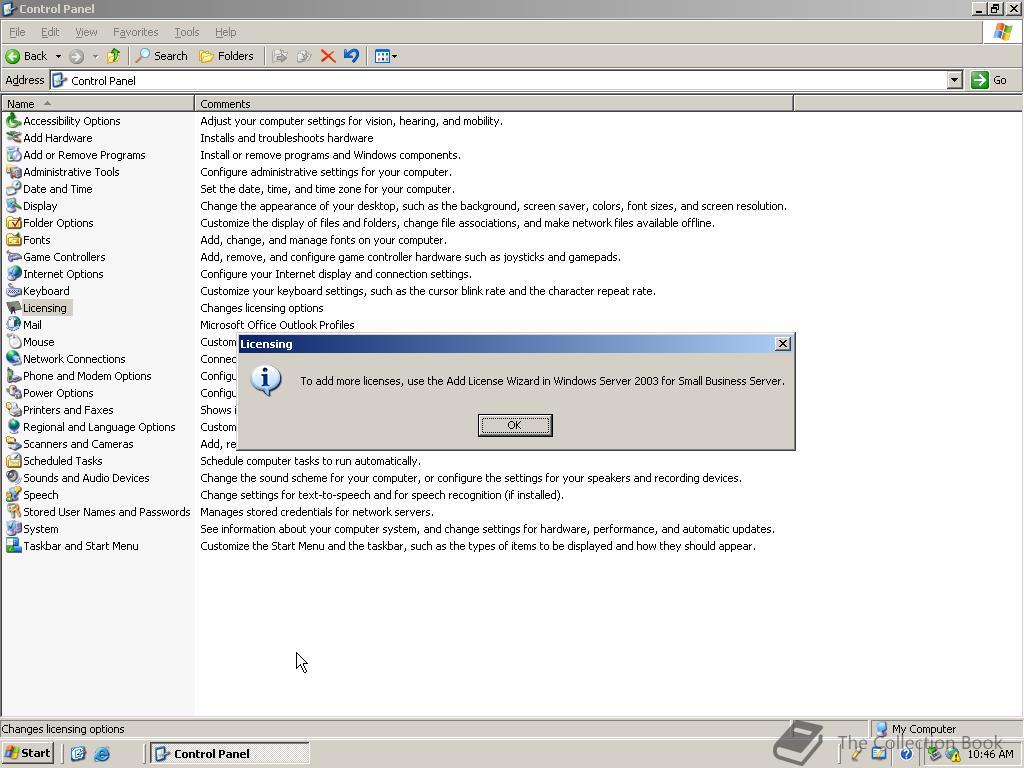Select the Regional and Language Options icon
Screen dimensions: 1024x768
point(14,426)
